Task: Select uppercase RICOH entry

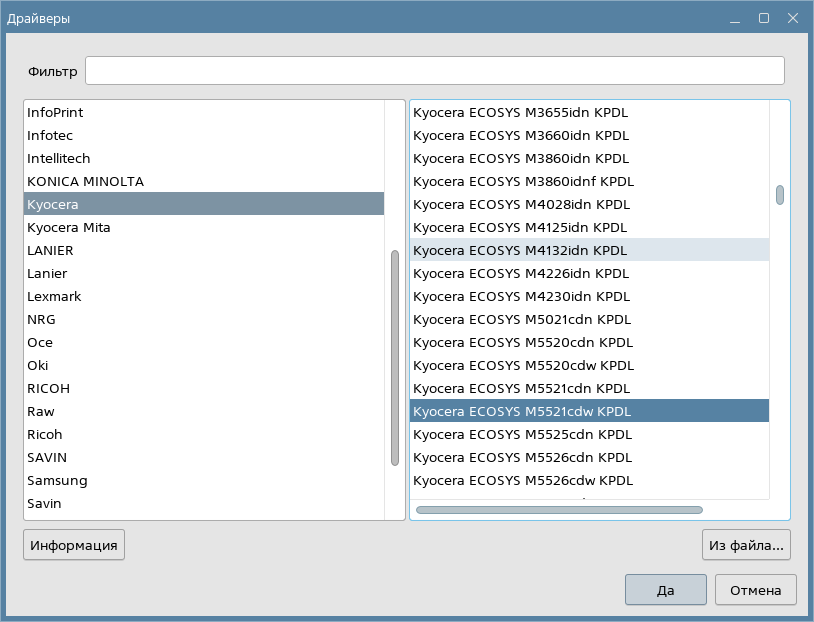Action: coord(204,388)
